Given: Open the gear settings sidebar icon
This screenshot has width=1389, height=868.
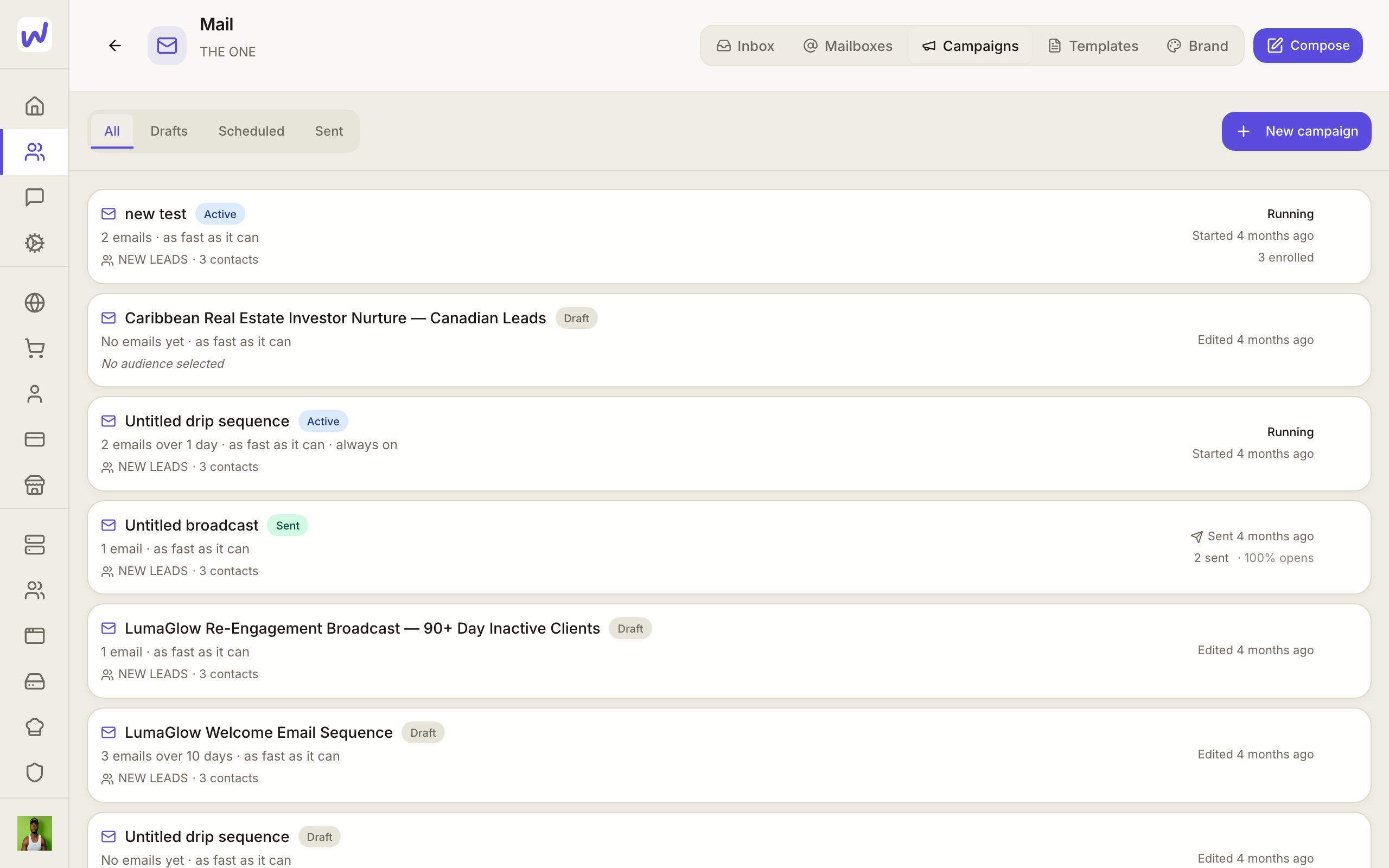Looking at the screenshot, I should coord(34,243).
